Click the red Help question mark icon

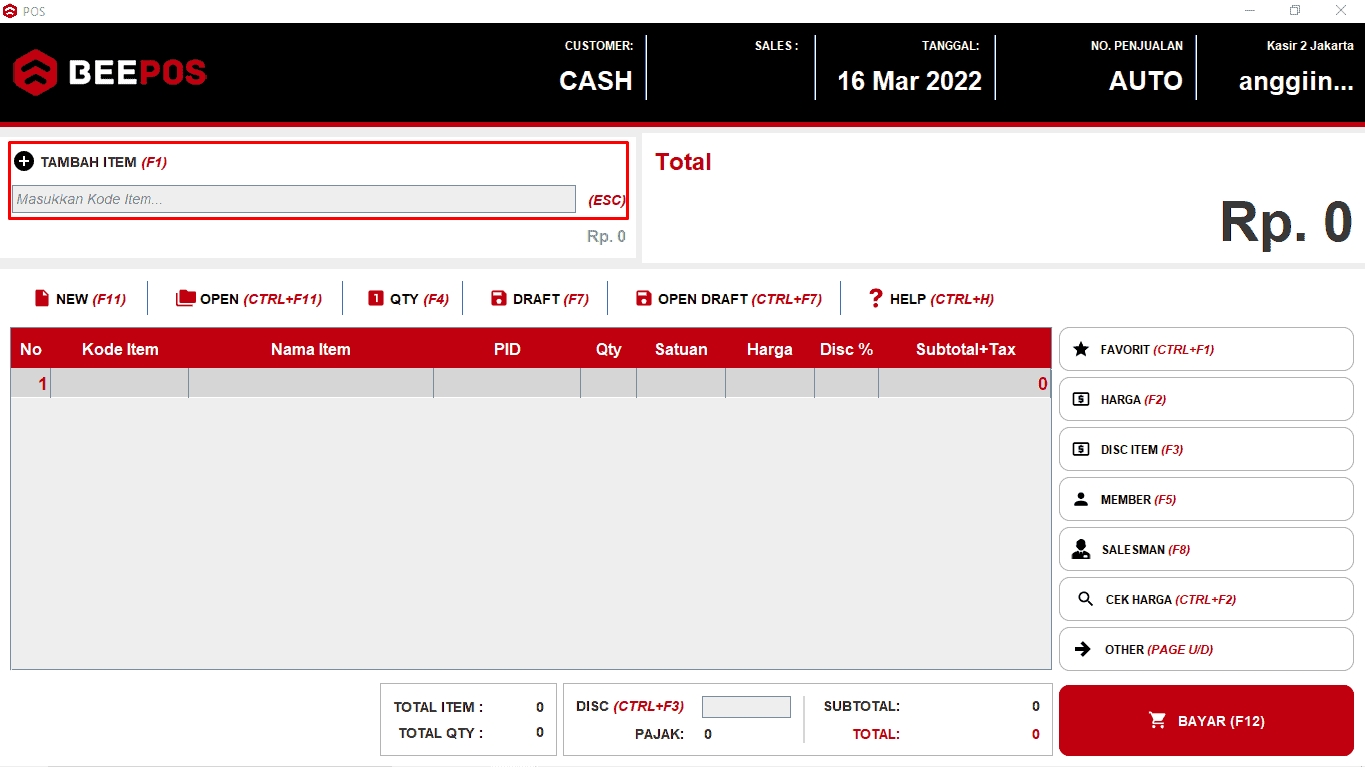[876, 298]
